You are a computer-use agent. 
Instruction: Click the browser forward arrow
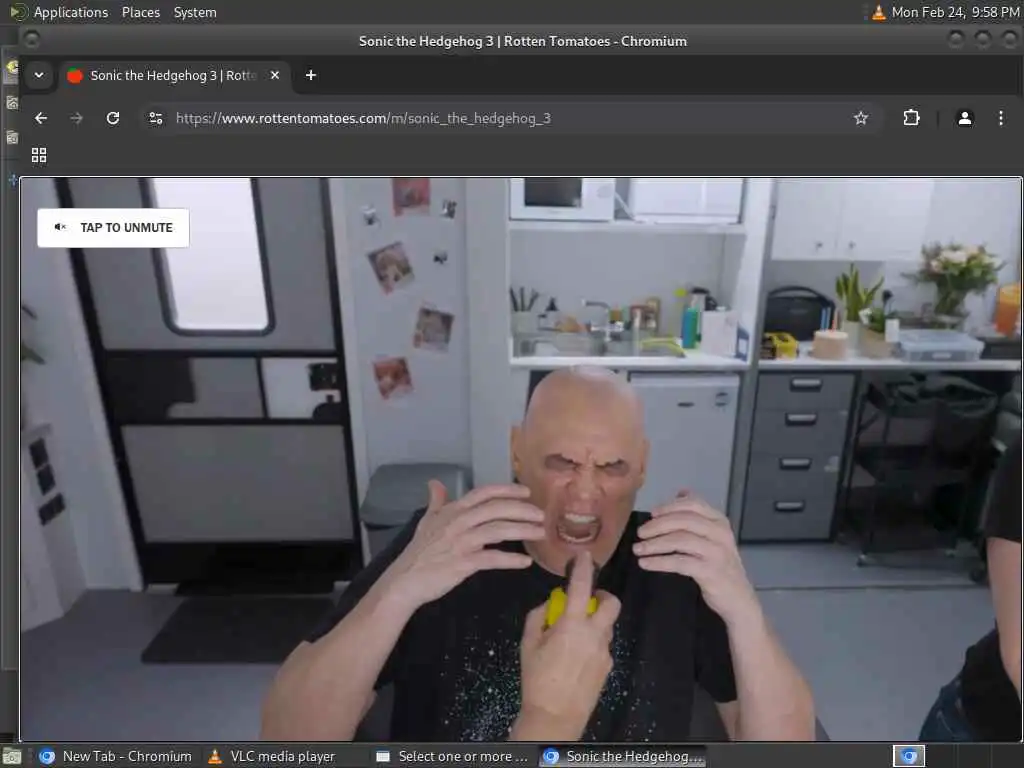(x=76, y=118)
